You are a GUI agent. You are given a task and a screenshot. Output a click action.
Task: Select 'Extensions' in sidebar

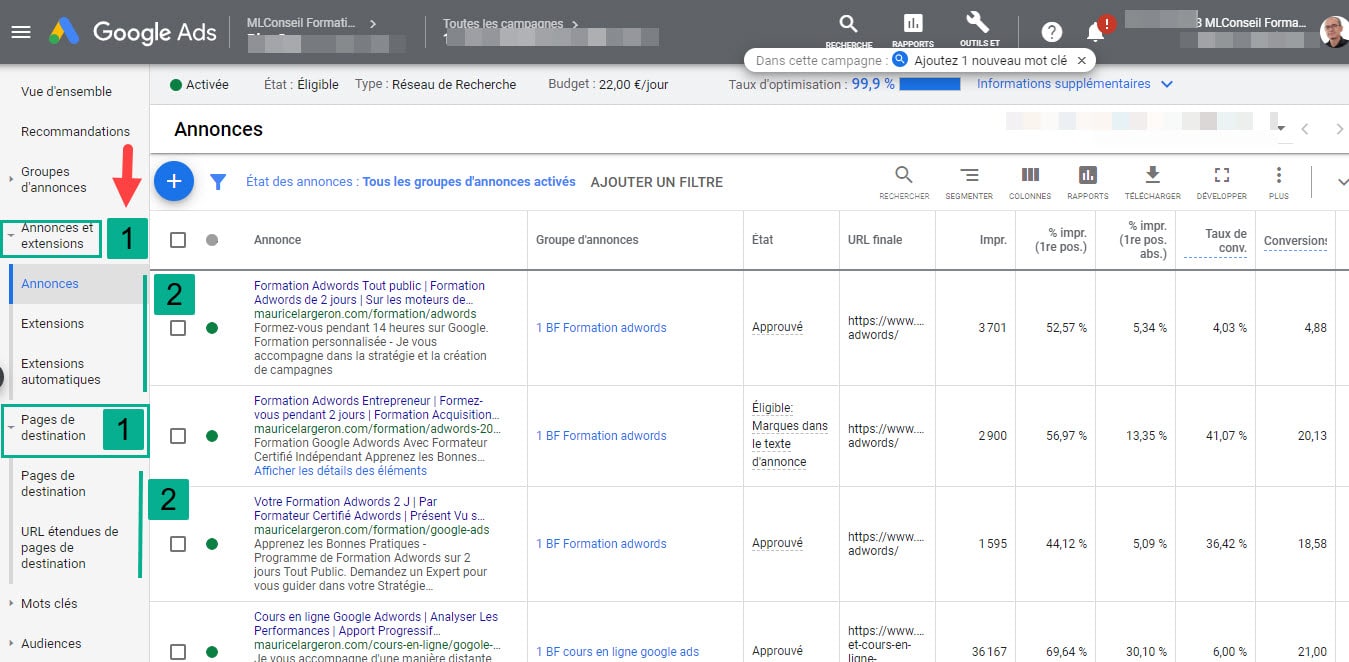pos(53,324)
